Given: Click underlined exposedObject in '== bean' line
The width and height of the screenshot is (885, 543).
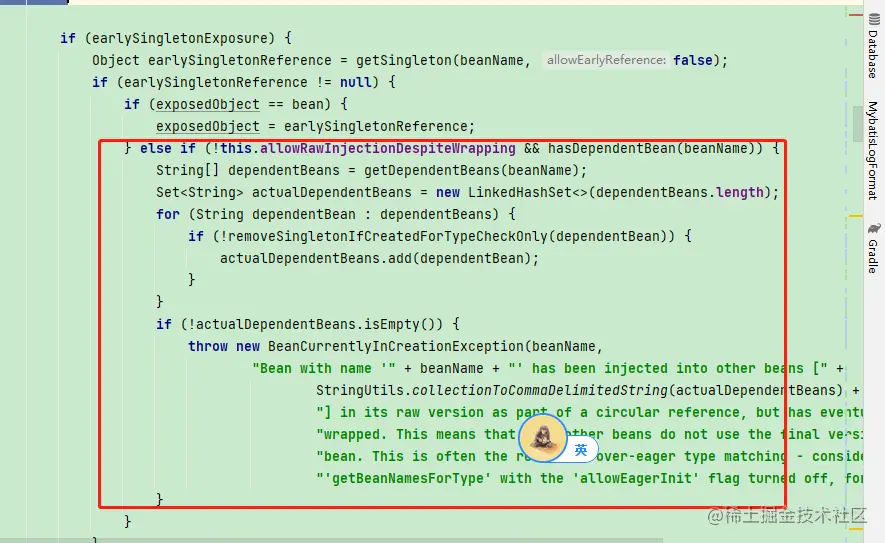Looking at the screenshot, I should pos(208,104).
